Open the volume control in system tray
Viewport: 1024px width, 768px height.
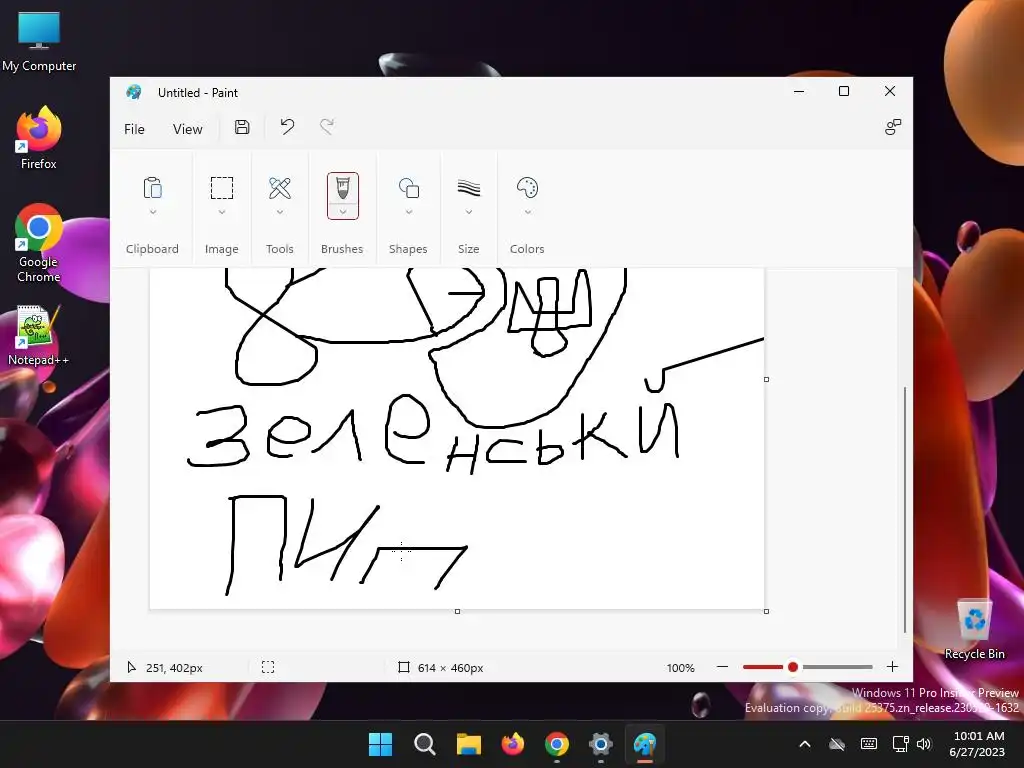click(923, 744)
